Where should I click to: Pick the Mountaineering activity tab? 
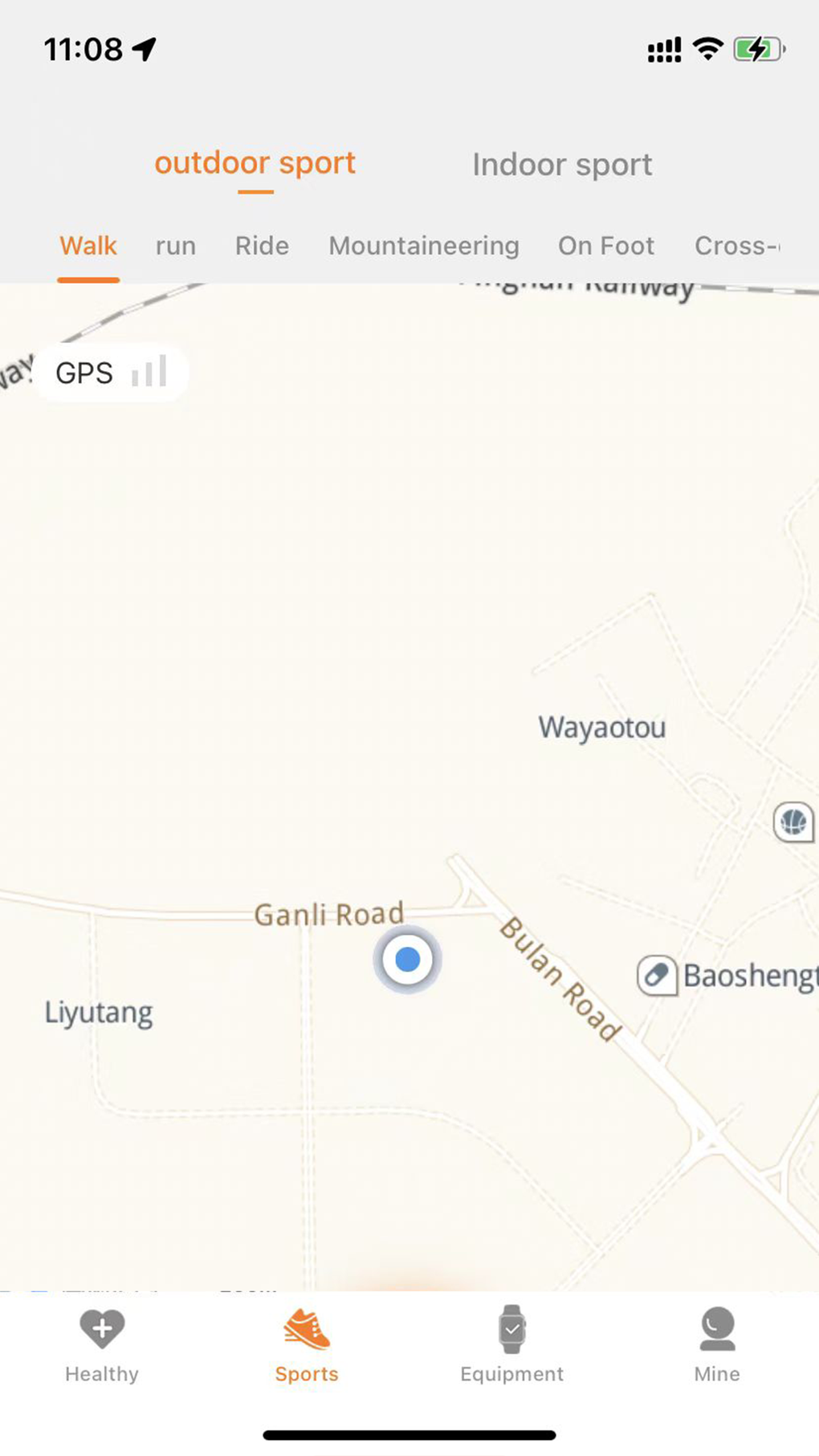(424, 246)
